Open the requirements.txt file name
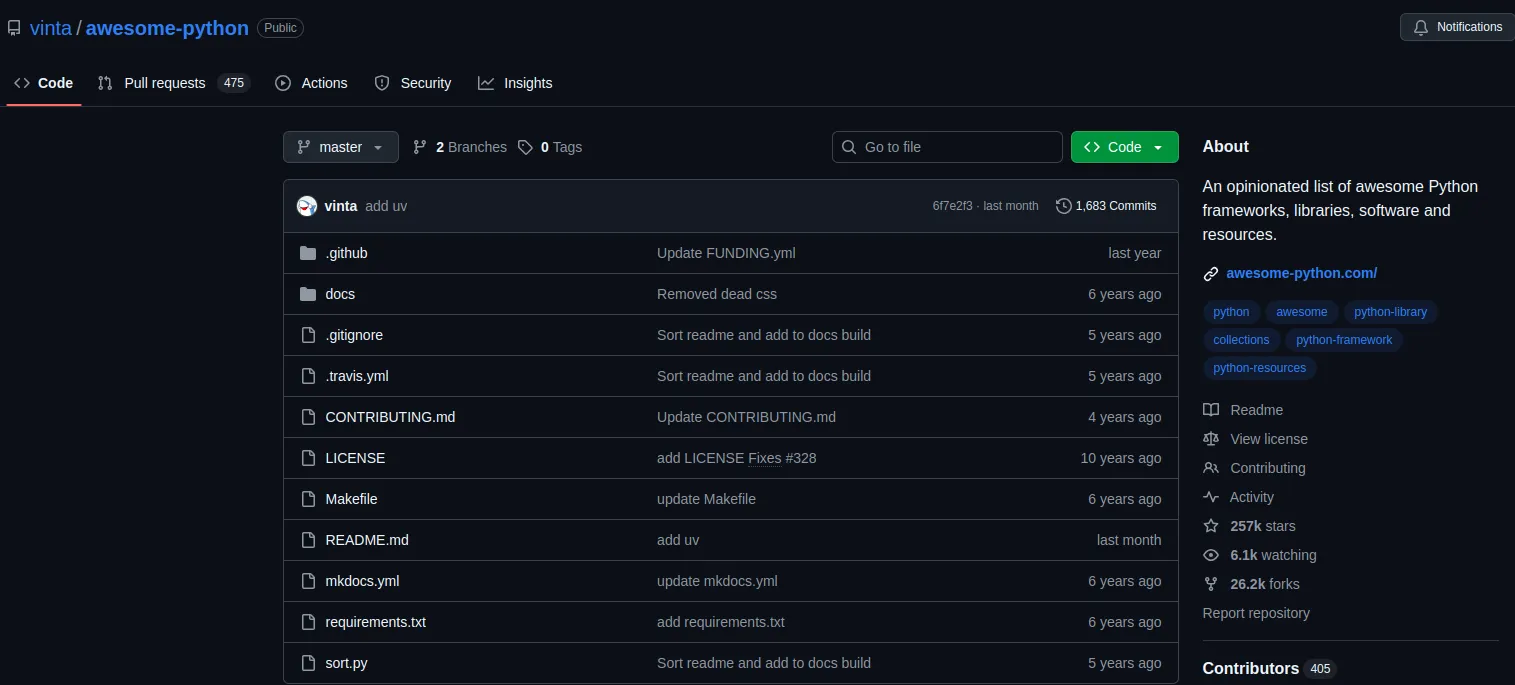 pos(376,622)
